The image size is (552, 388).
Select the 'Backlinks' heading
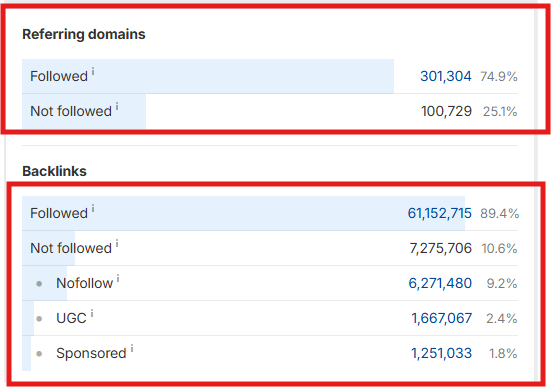[x=54, y=171]
